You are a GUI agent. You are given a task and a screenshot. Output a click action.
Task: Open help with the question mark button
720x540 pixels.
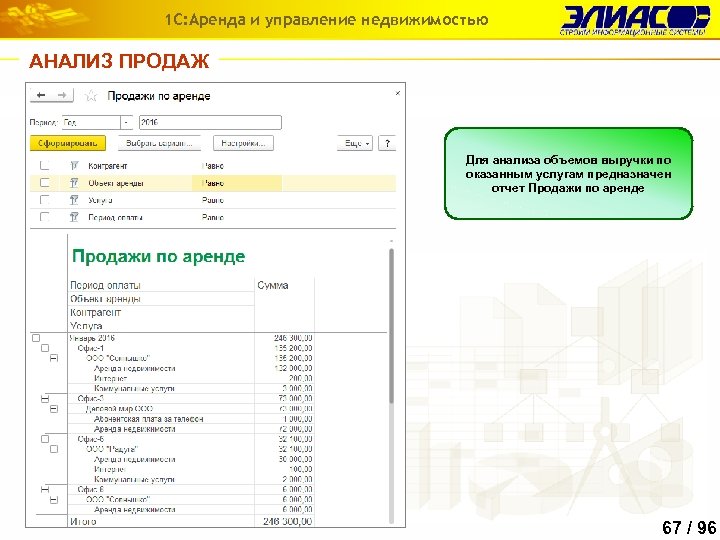[387, 143]
